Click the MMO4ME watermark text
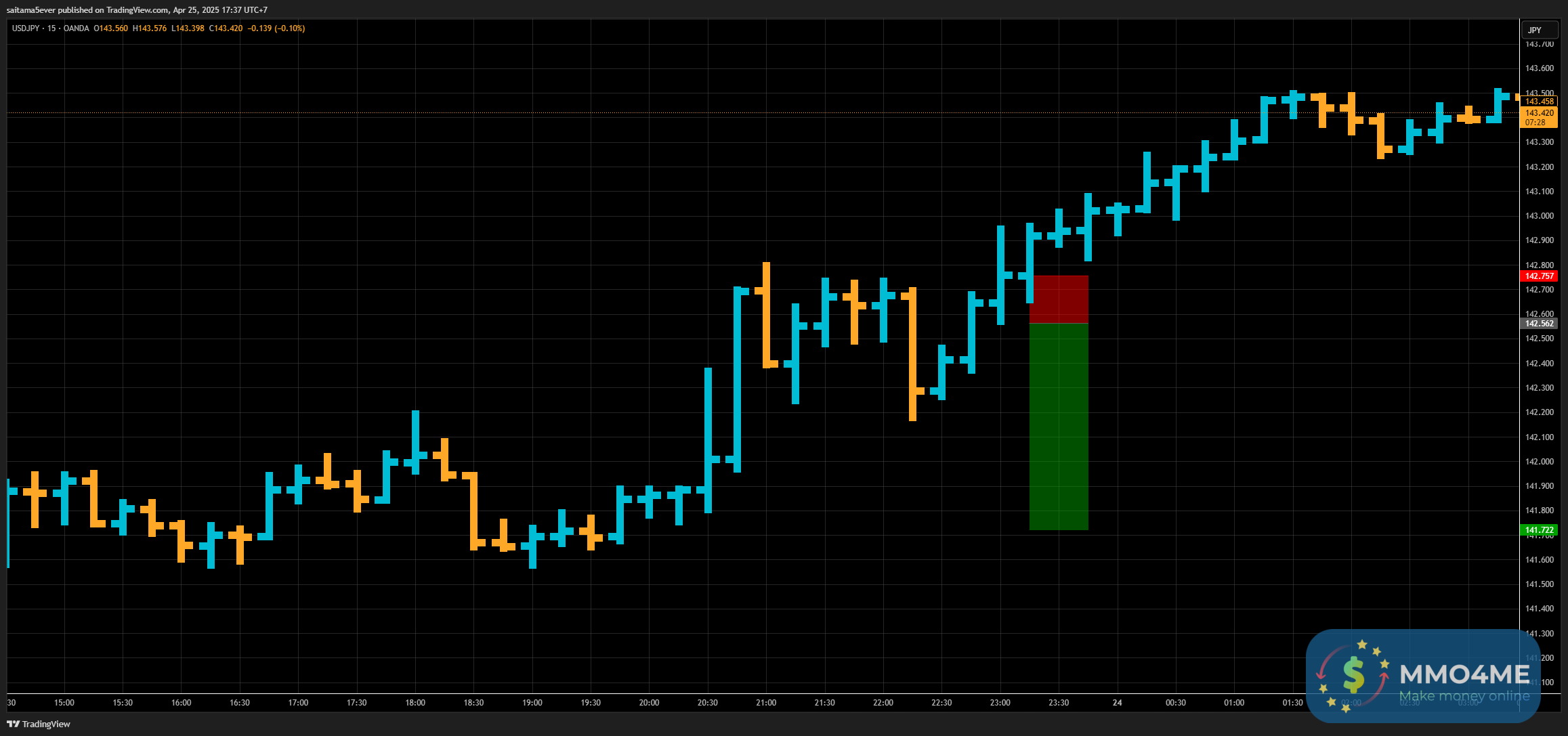Screen dimensions: 1568x736 click(1464, 674)
